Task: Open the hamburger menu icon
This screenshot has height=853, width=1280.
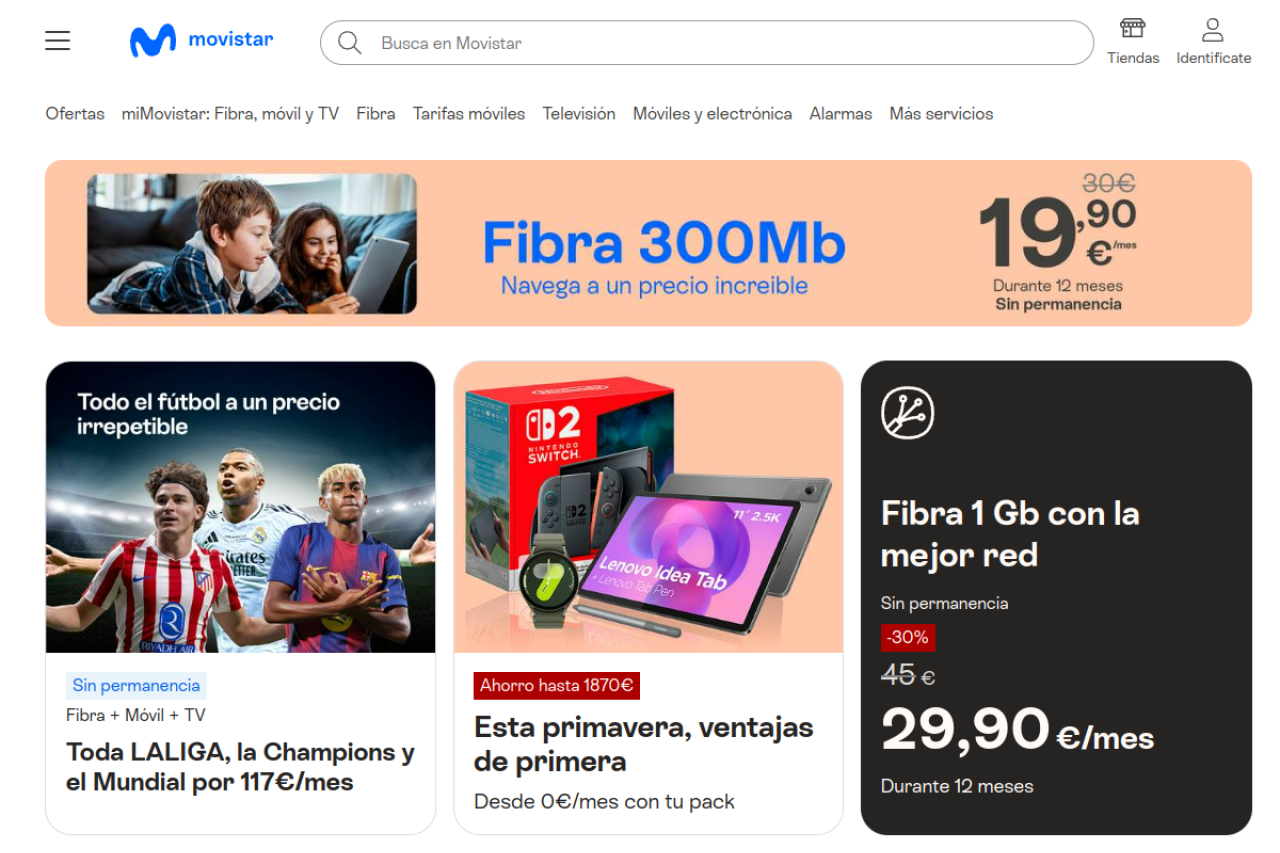Action: click(x=58, y=41)
